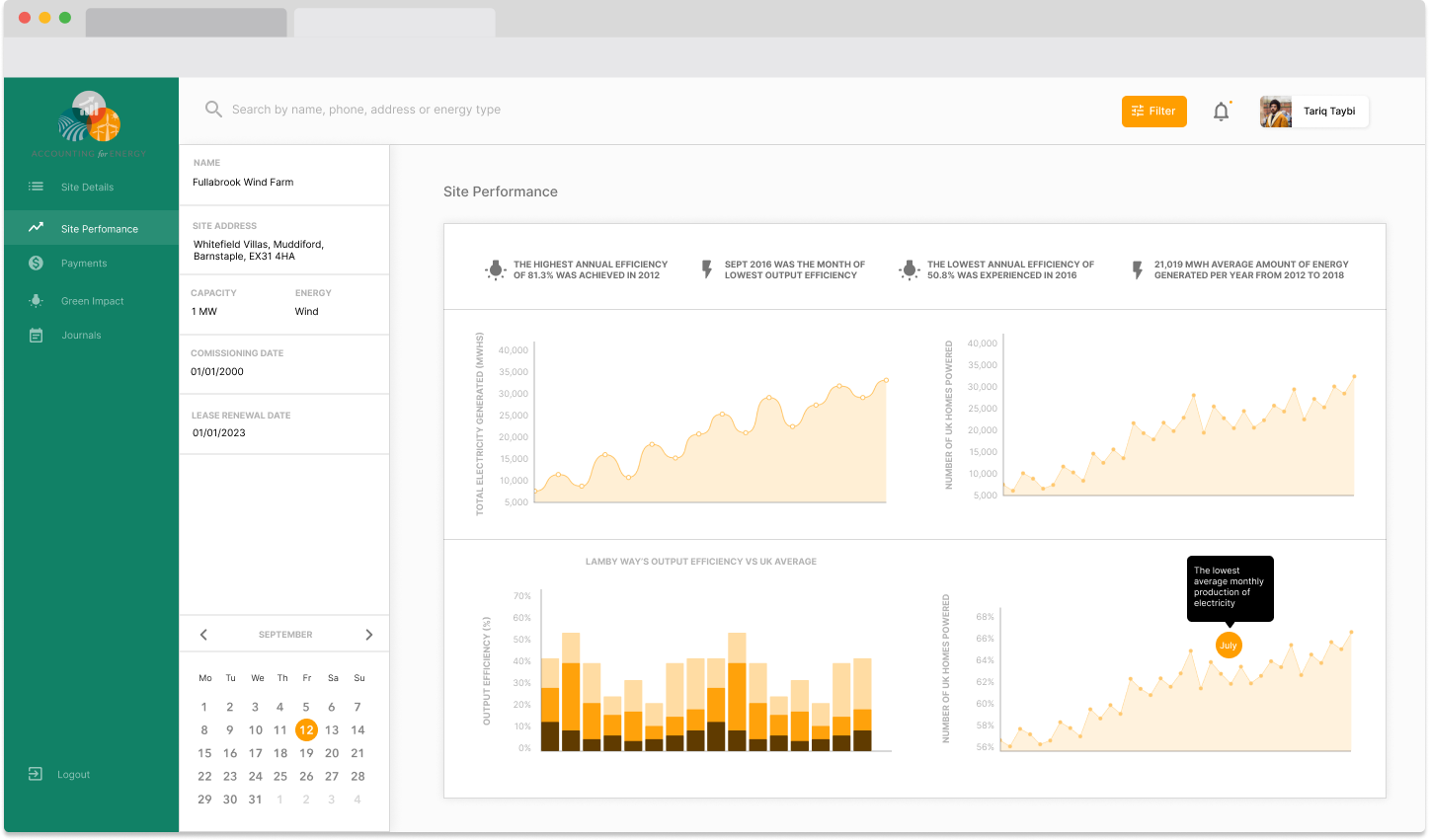
Task: Click Tariq Taybi's profile photo
Action: (x=1276, y=112)
